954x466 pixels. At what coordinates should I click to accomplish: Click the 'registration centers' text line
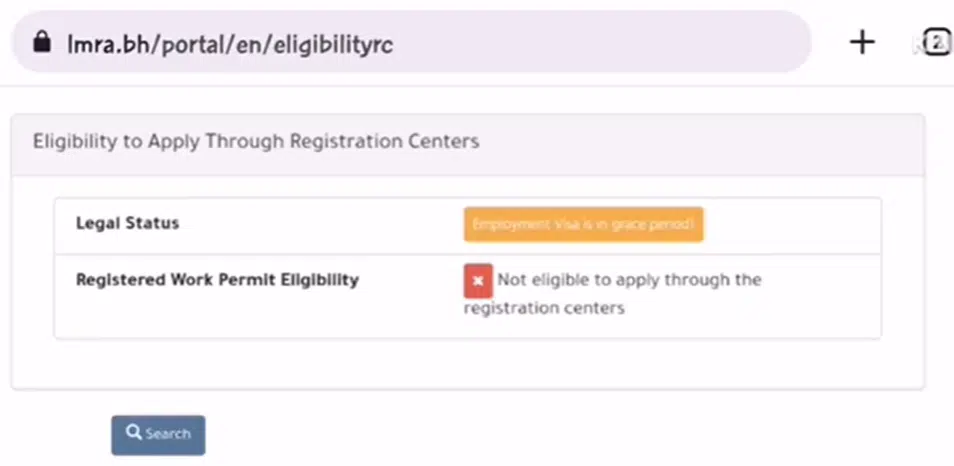tap(544, 308)
